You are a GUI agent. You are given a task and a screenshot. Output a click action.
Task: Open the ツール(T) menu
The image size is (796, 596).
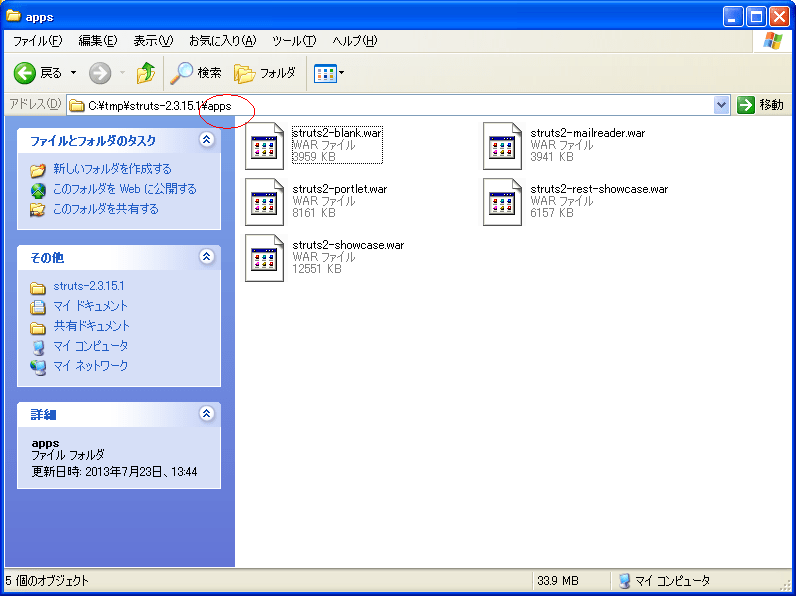pos(294,41)
